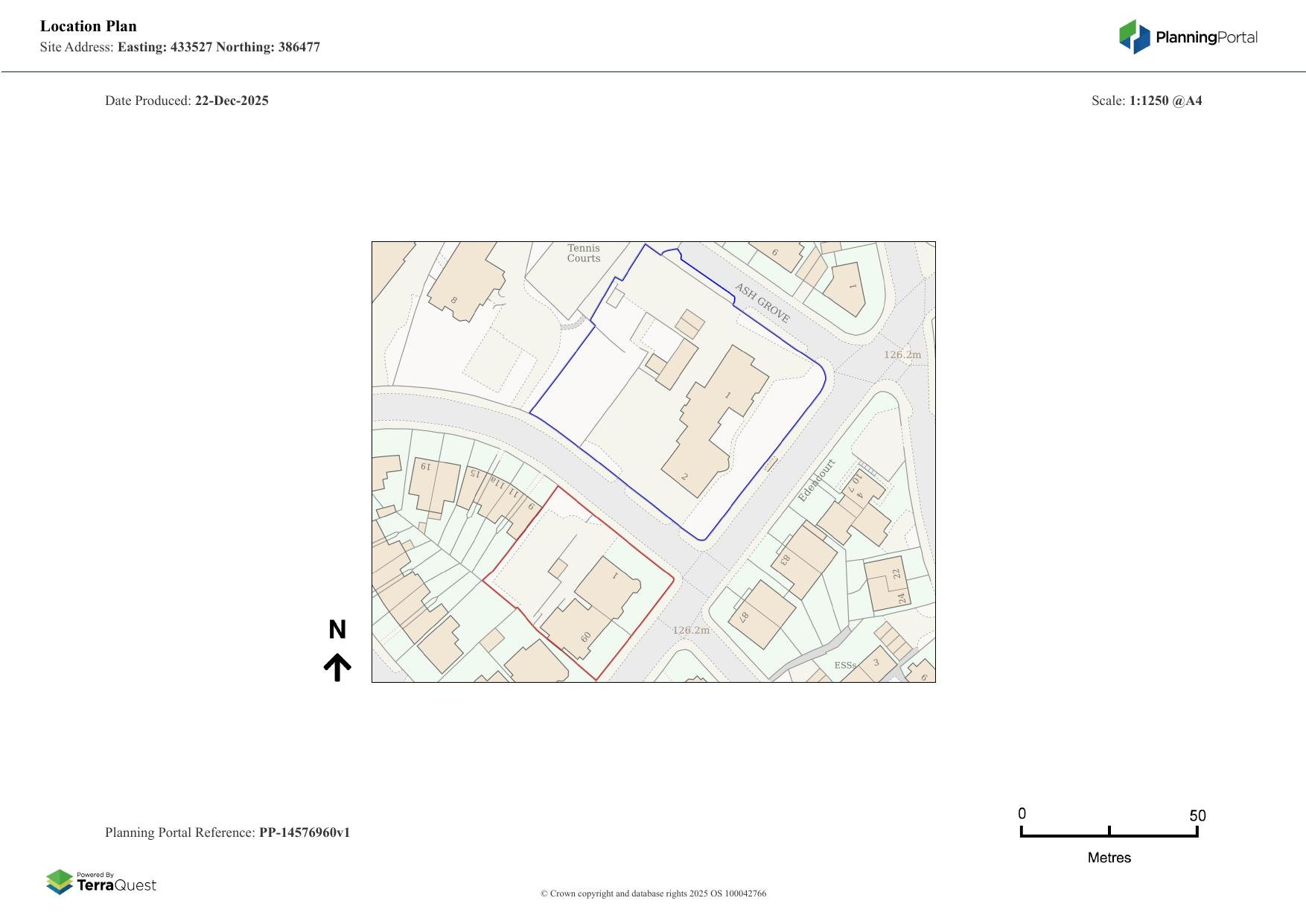The image size is (1306, 924).
Task: Click the Location Plan heading
Action: coord(89,26)
